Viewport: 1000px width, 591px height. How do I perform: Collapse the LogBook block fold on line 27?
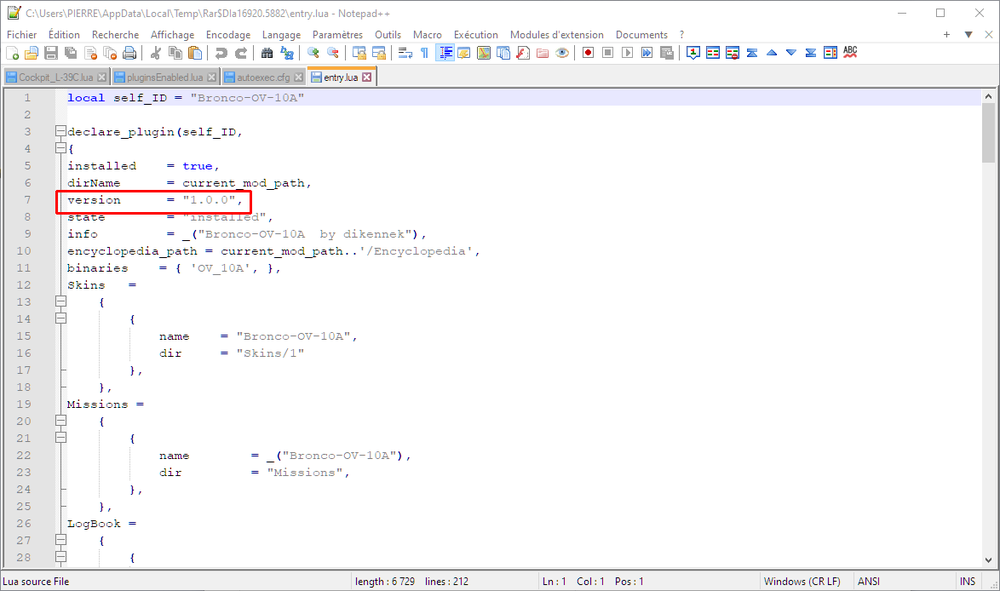(x=61, y=540)
